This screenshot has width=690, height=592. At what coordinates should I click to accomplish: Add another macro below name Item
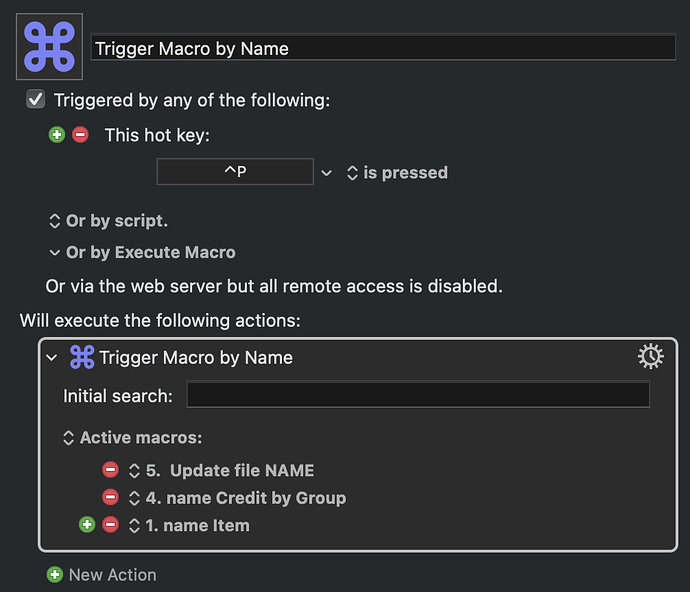tap(87, 525)
